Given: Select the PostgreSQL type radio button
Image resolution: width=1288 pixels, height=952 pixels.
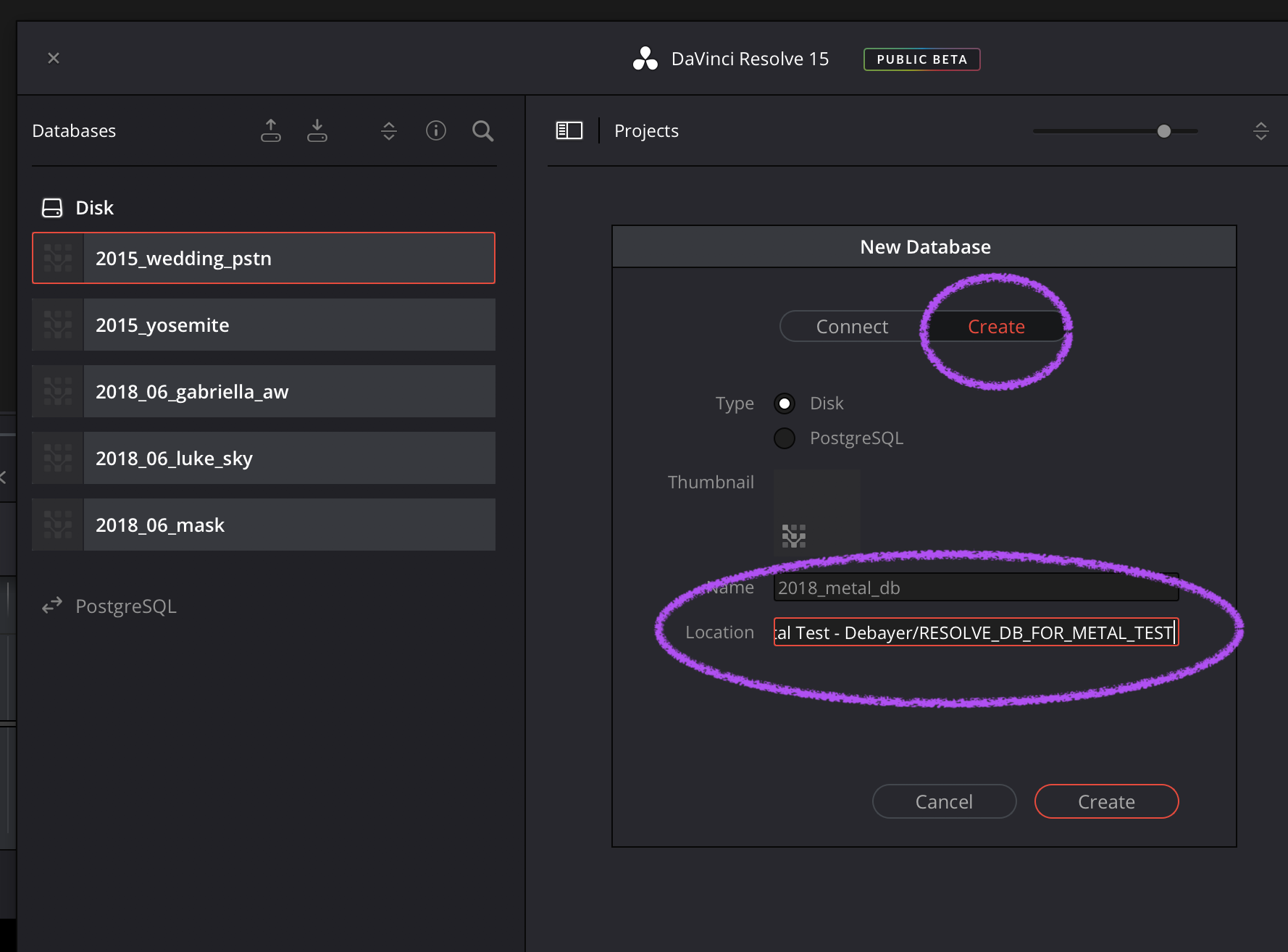Looking at the screenshot, I should pyautogui.click(x=785, y=438).
